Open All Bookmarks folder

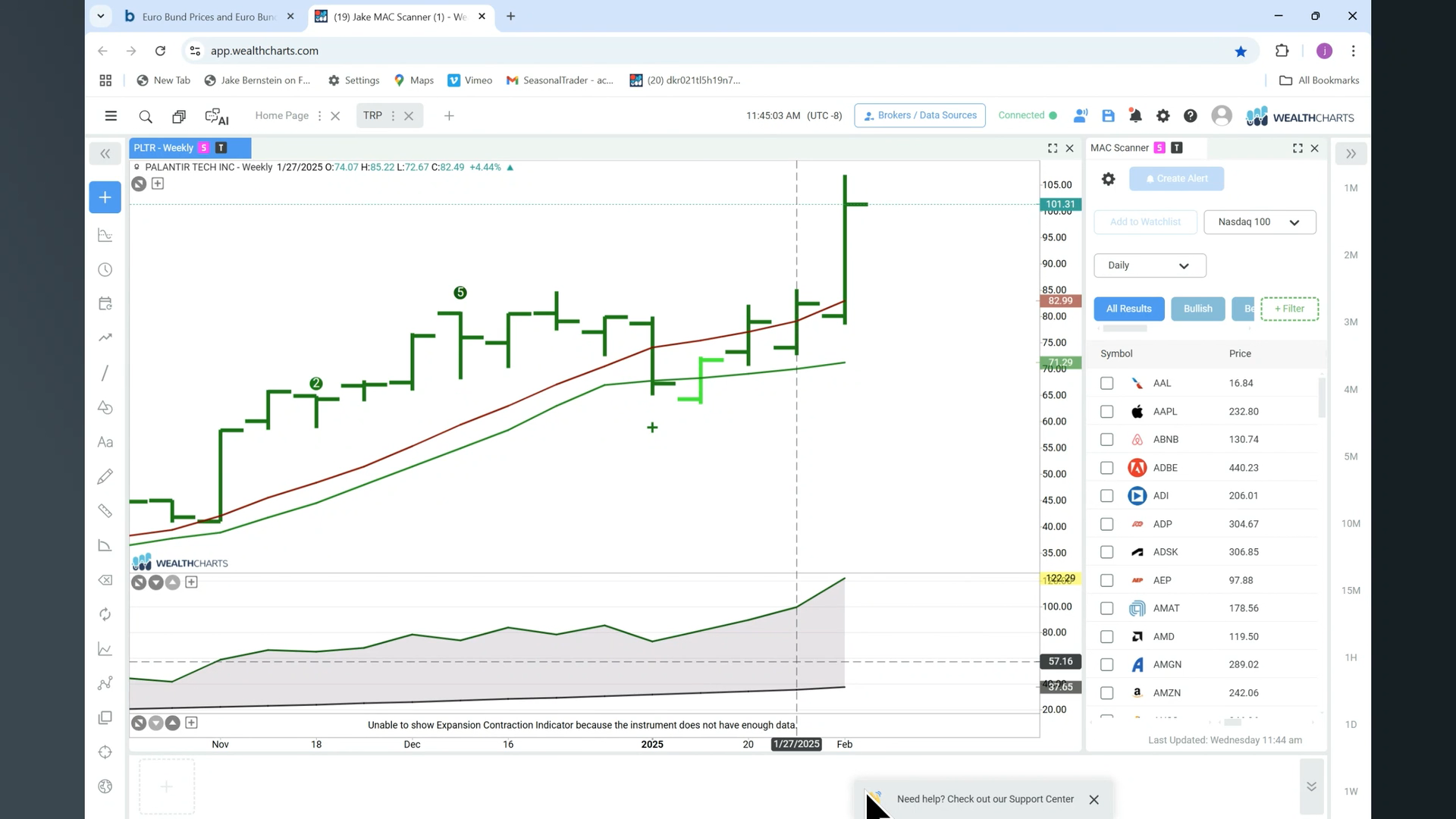click(1319, 80)
